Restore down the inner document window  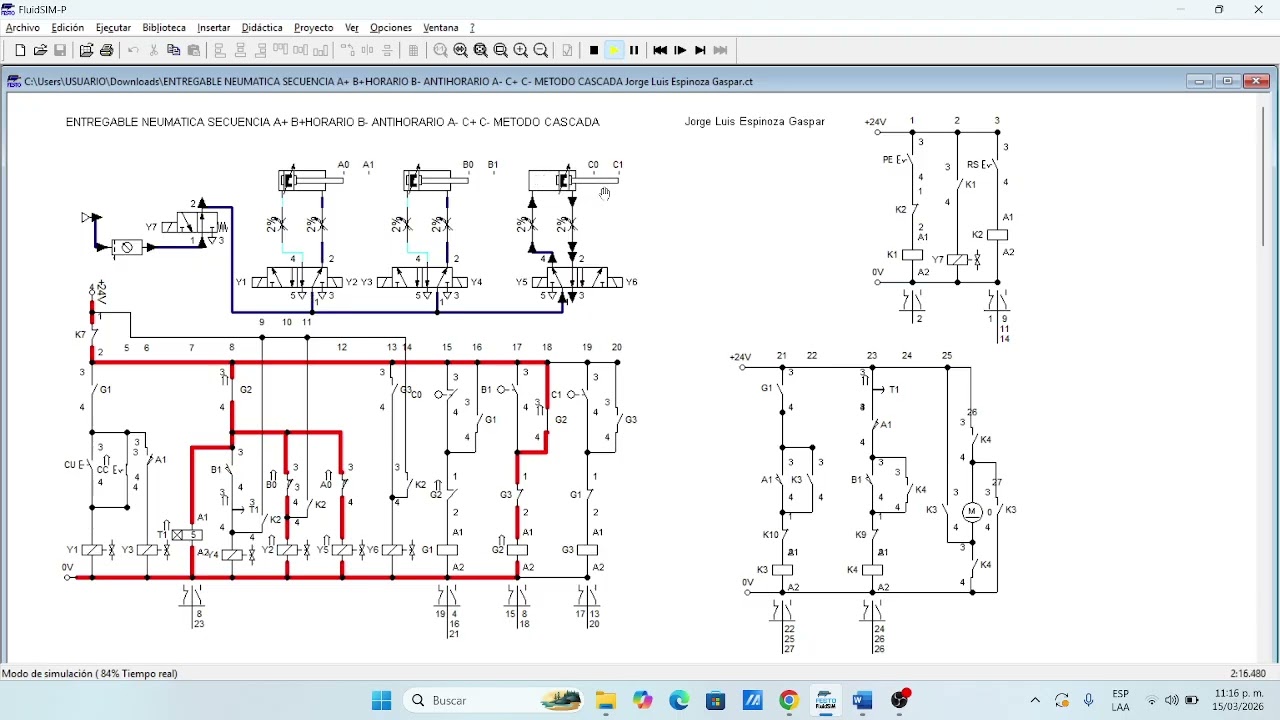click(1228, 82)
